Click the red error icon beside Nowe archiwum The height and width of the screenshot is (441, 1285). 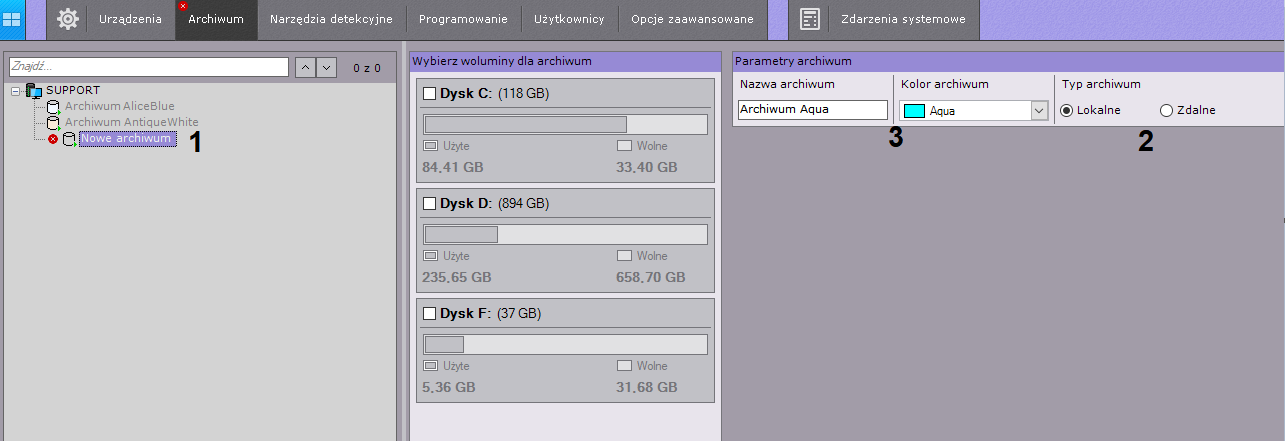(53, 139)
